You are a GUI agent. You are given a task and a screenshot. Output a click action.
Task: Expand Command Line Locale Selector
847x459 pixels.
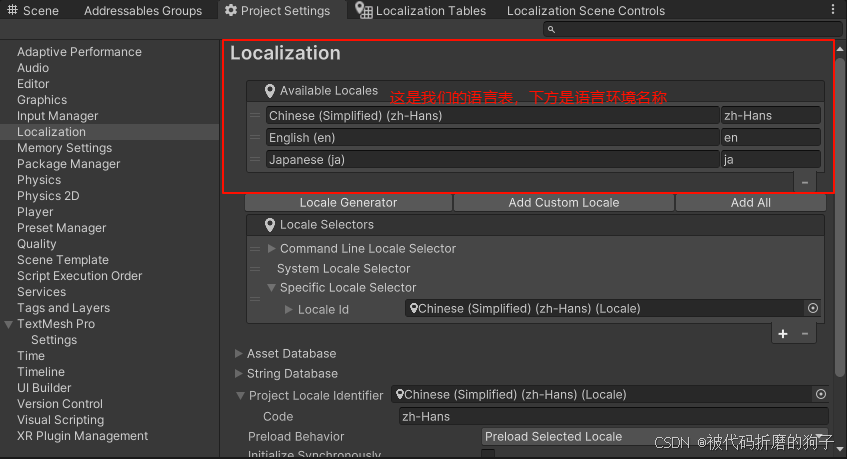272,248
